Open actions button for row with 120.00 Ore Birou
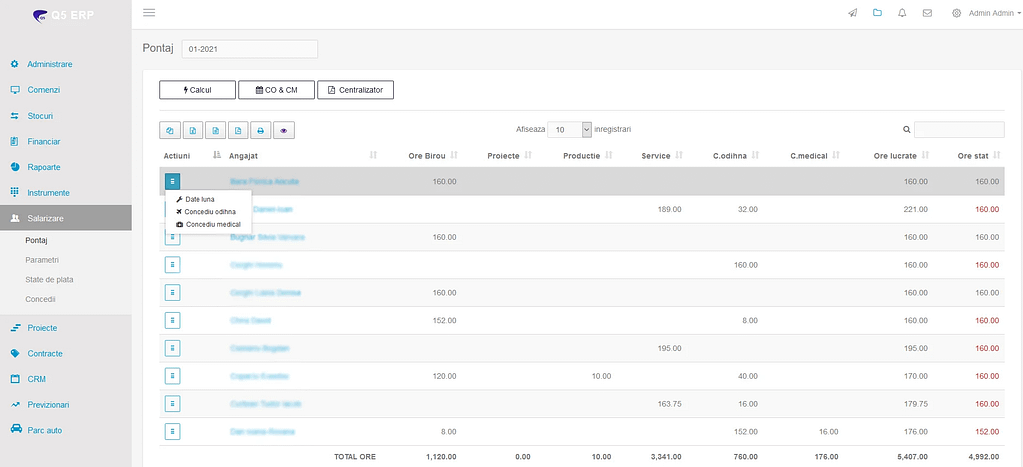 pos(172,376)
